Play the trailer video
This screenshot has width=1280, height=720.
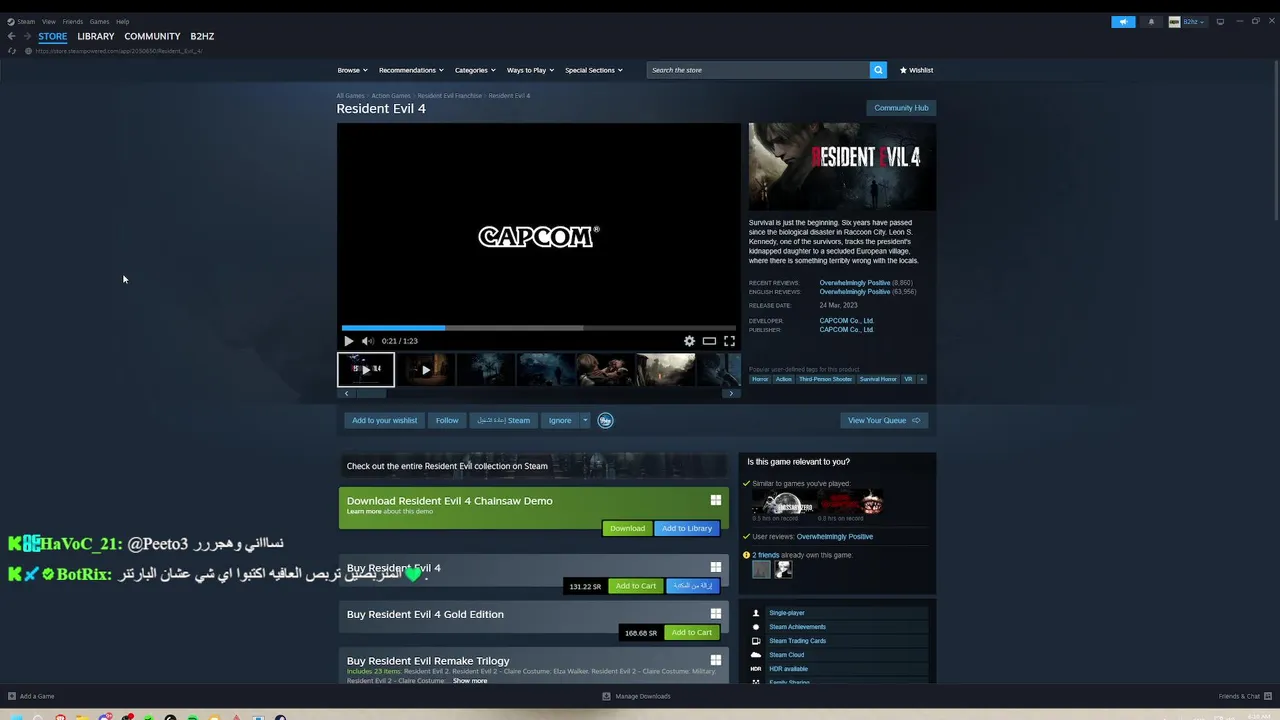click(348, 341)
